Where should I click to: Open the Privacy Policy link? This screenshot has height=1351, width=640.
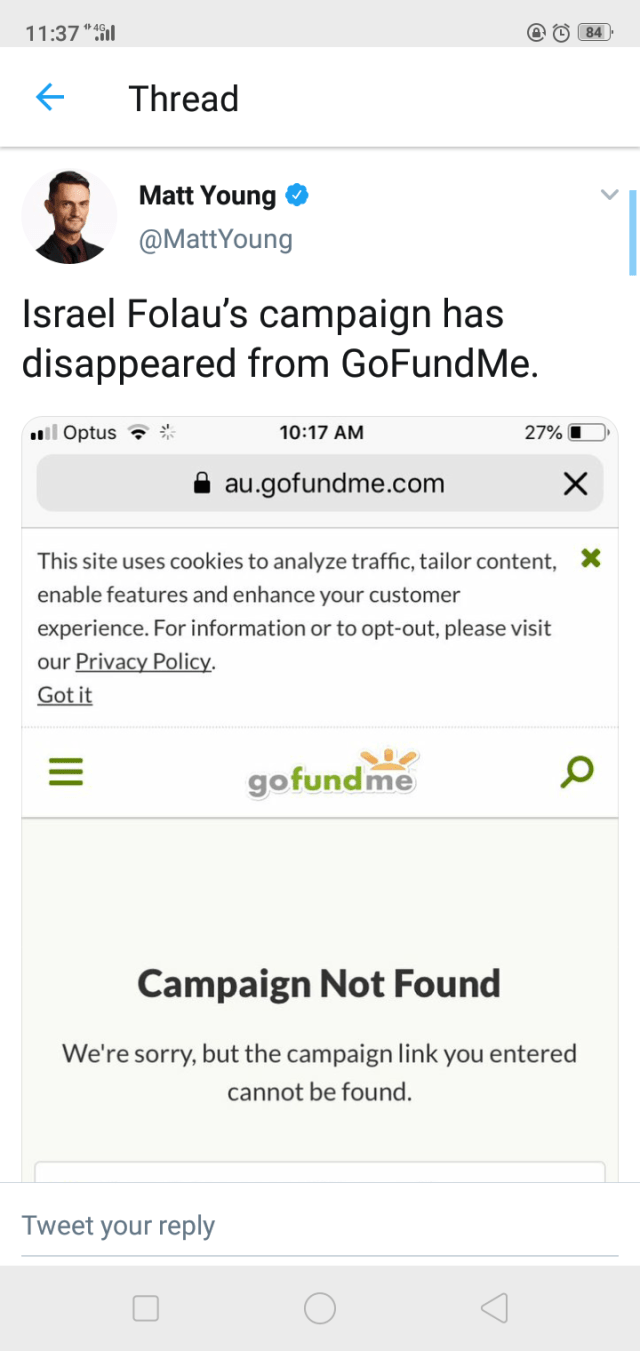pyautogui.click(x=143, y=661)
